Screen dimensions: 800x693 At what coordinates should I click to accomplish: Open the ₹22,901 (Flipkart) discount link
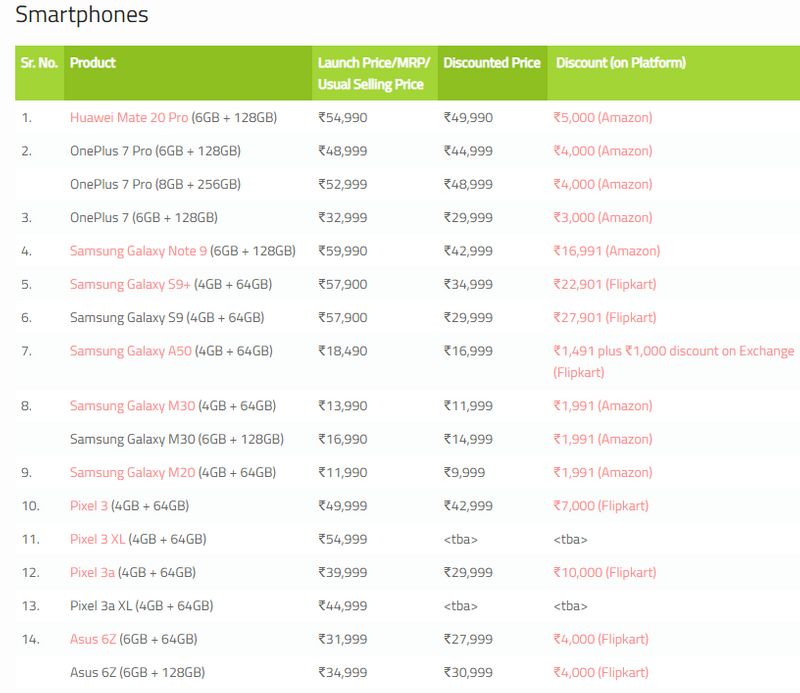pos(604,285)
